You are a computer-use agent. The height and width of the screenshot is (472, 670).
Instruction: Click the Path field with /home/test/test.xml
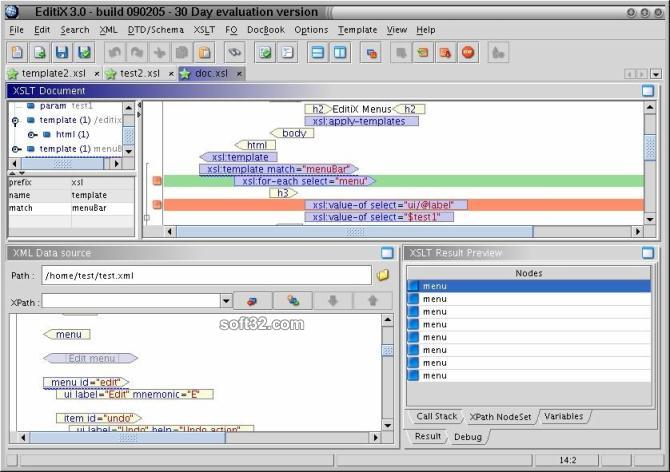206,276
